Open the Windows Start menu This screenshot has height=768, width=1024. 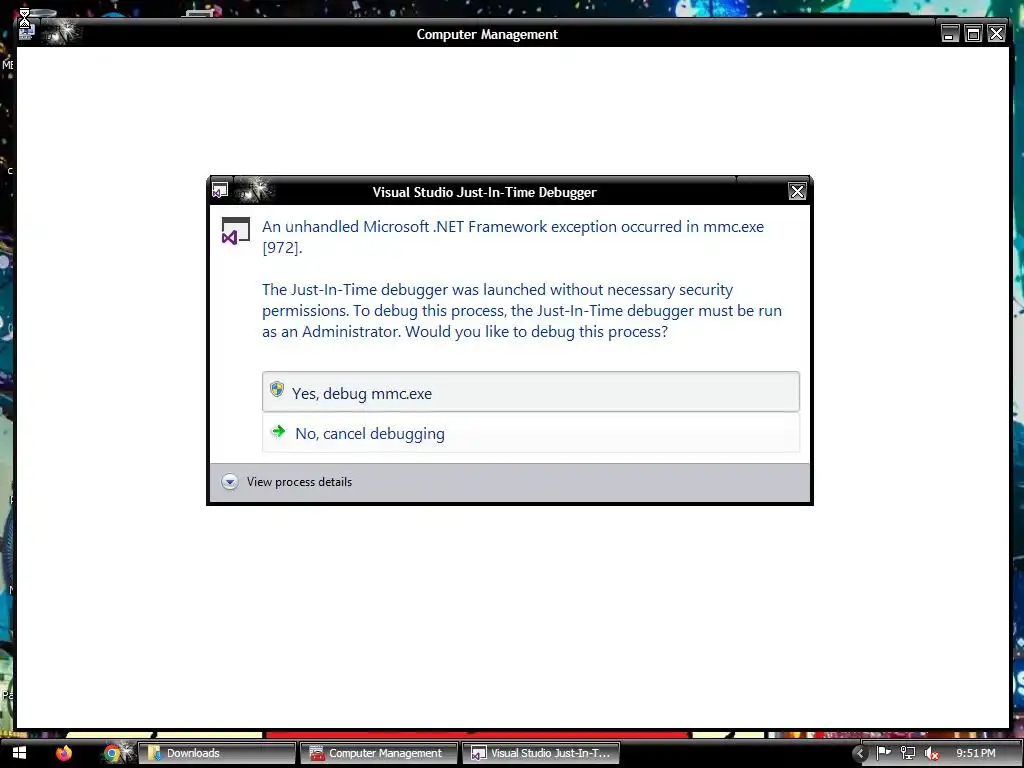[20, 753]
